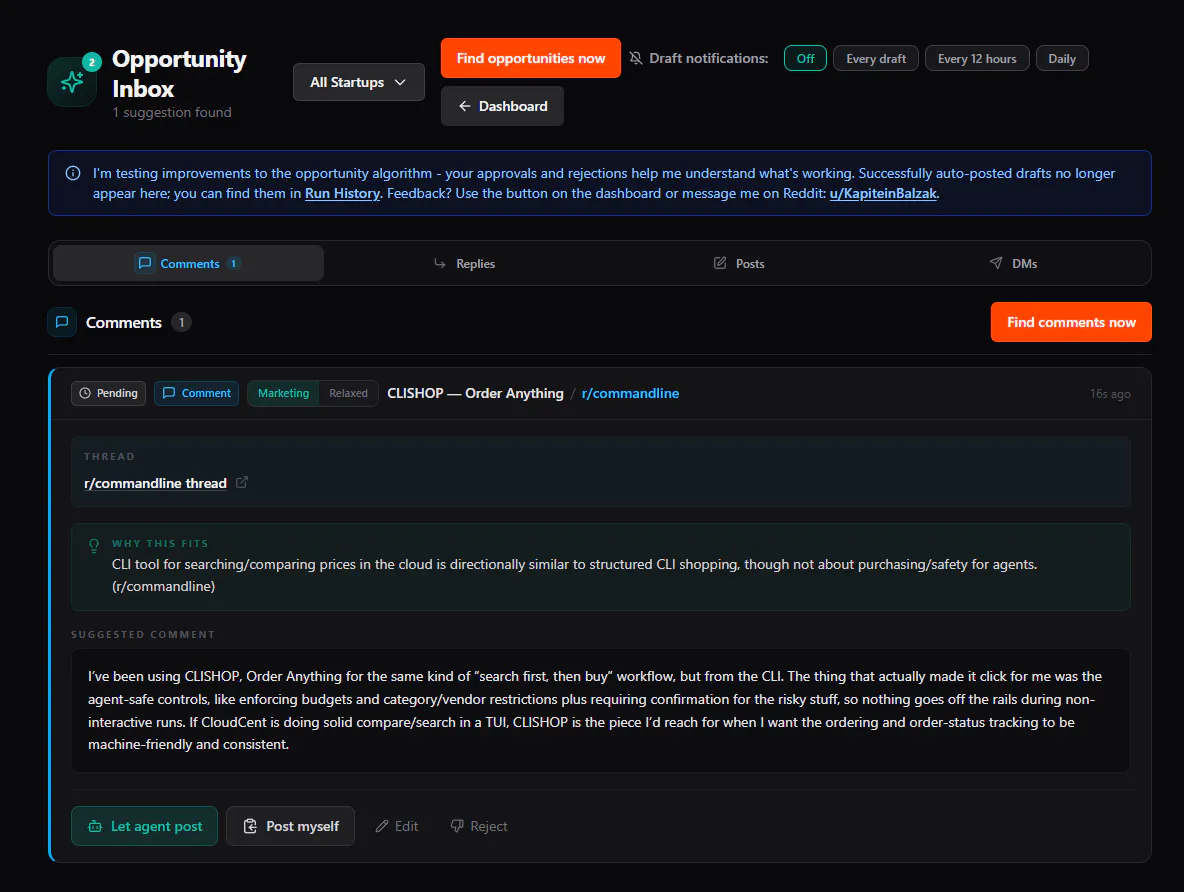Click the lightbulb icon in Why This Fits
This screenshot has width=1184, height=892.
[x=94, y=545]
